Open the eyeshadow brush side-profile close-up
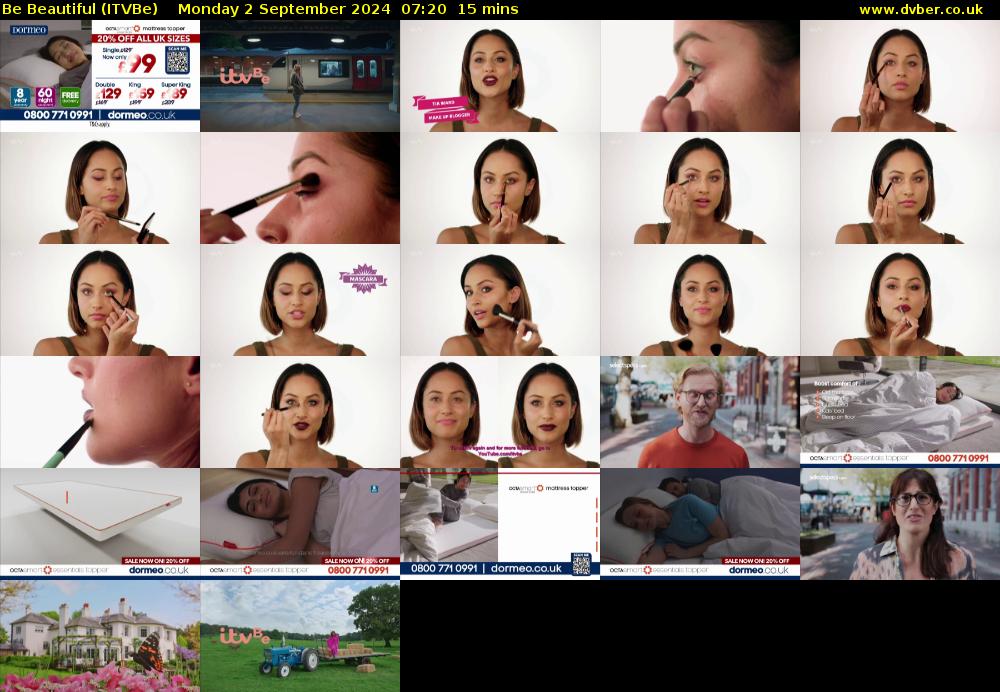This screenshot has height=692, width=1000. tap(299, 187)
